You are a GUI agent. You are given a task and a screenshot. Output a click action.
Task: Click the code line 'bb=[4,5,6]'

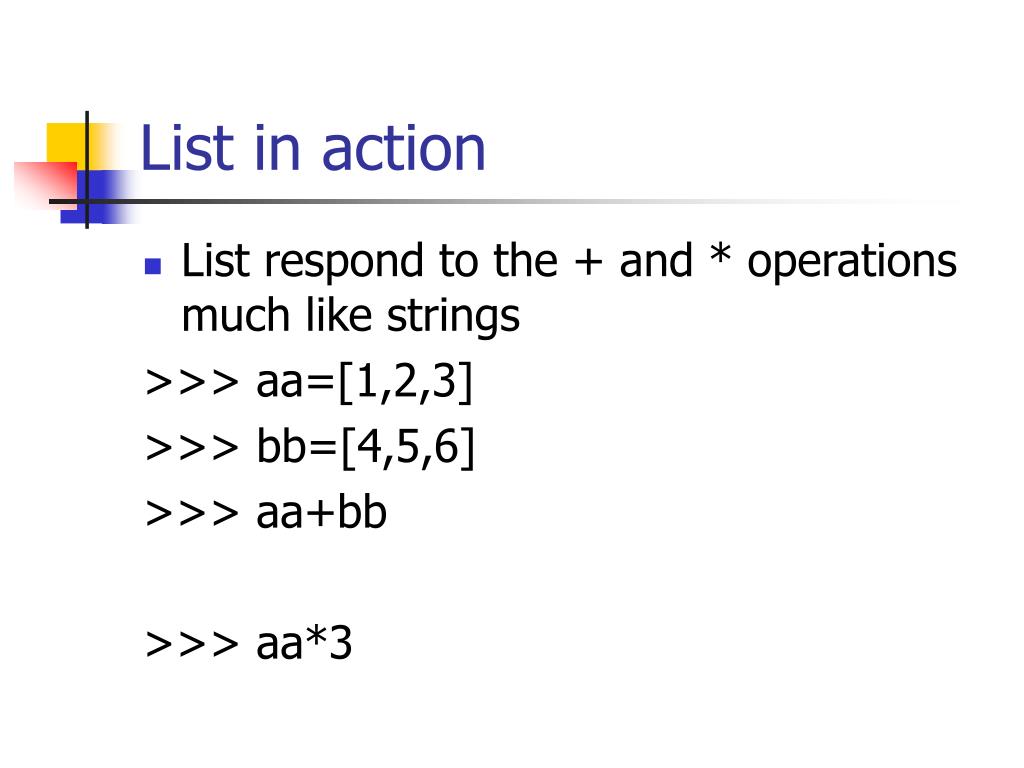click(x=365, y=447)
